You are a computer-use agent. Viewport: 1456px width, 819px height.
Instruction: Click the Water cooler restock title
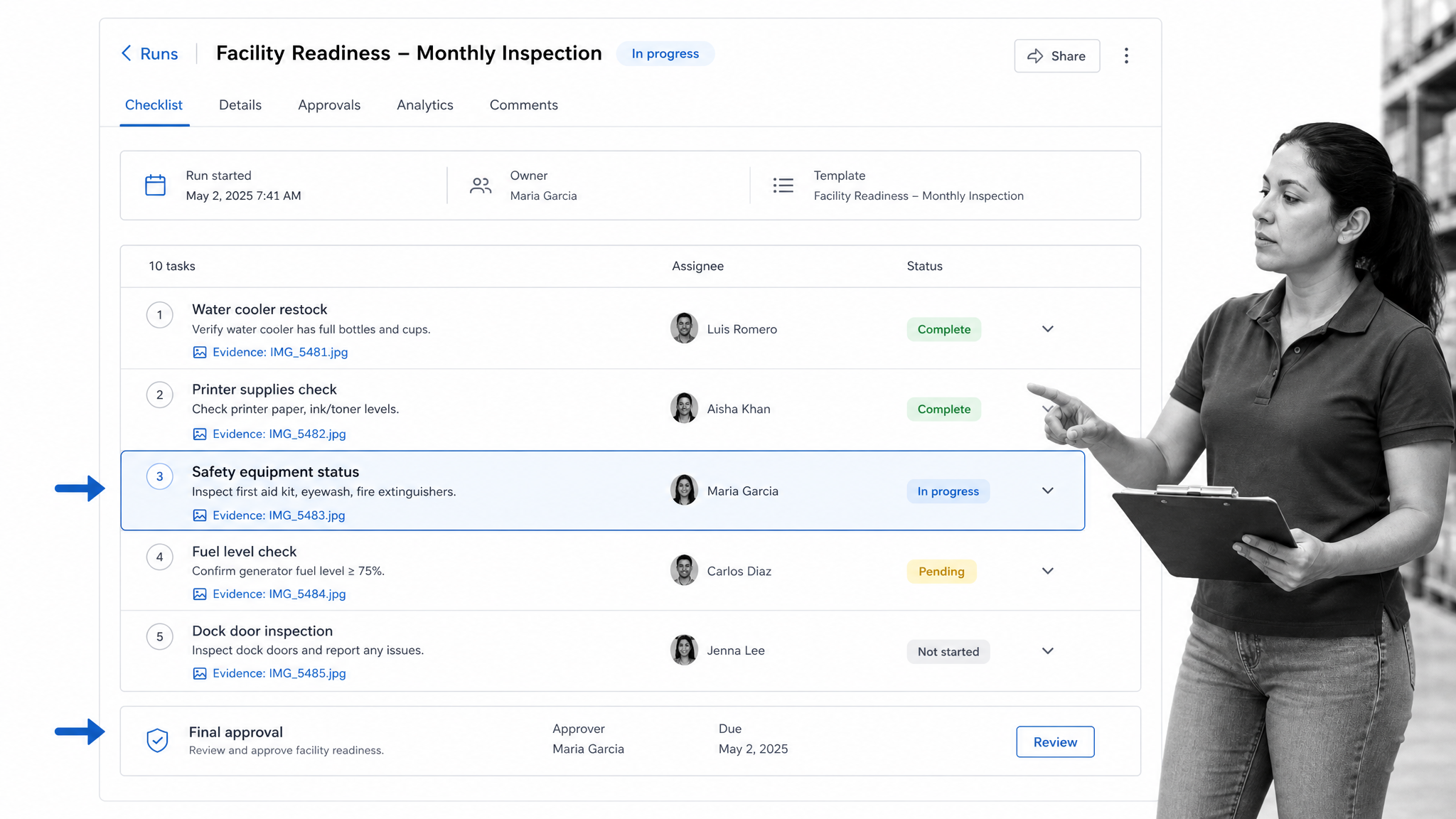pos(259,309)
